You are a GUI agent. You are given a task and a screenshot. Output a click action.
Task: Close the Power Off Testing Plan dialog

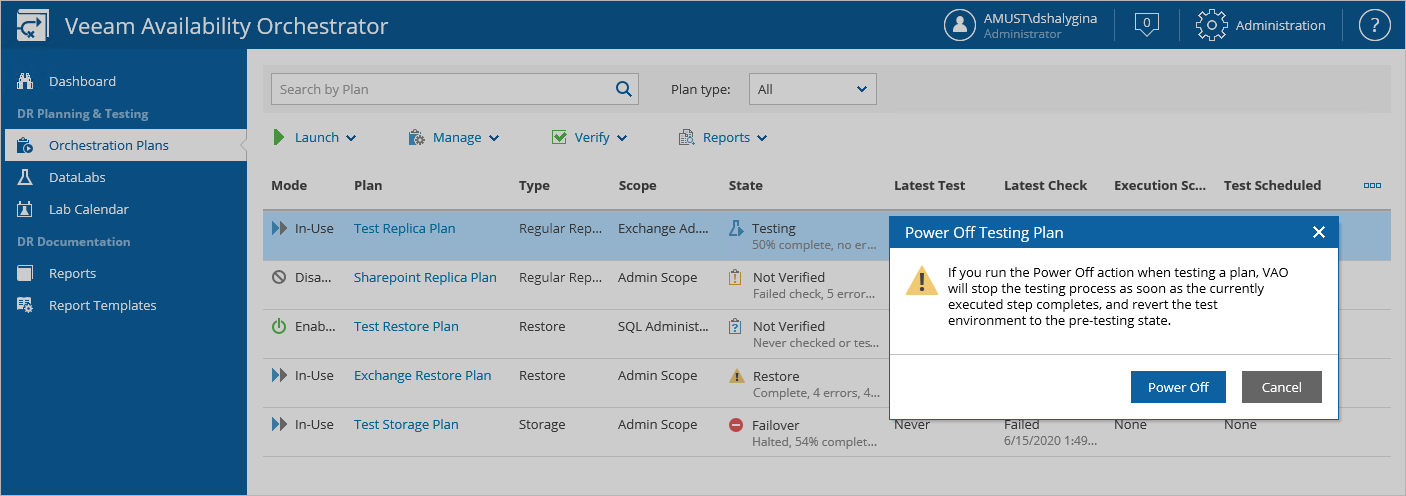pyautogui.click(x=1318, y=232)
